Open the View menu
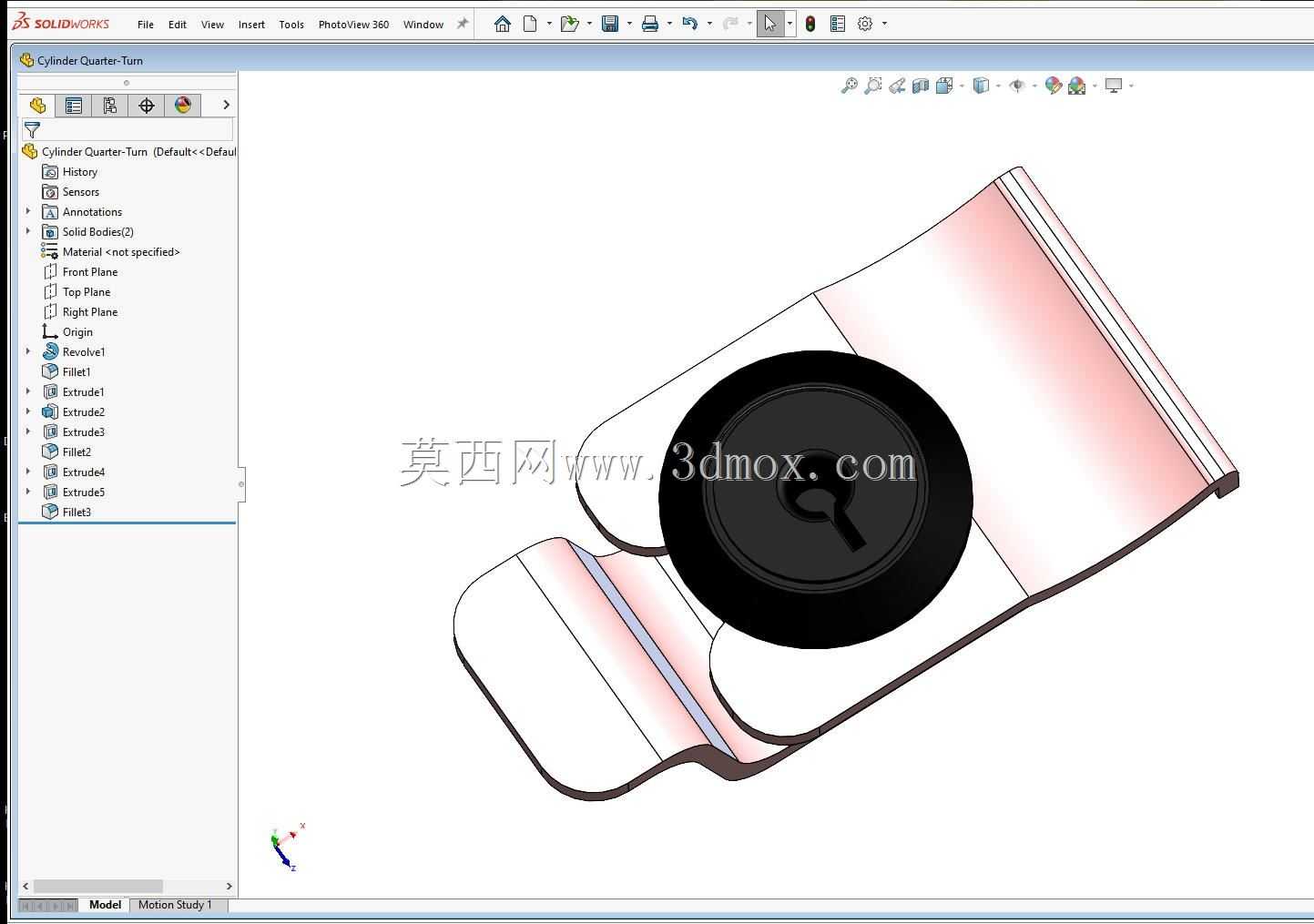The width and height of the screenshot is (1314, 924). point(212,25)
